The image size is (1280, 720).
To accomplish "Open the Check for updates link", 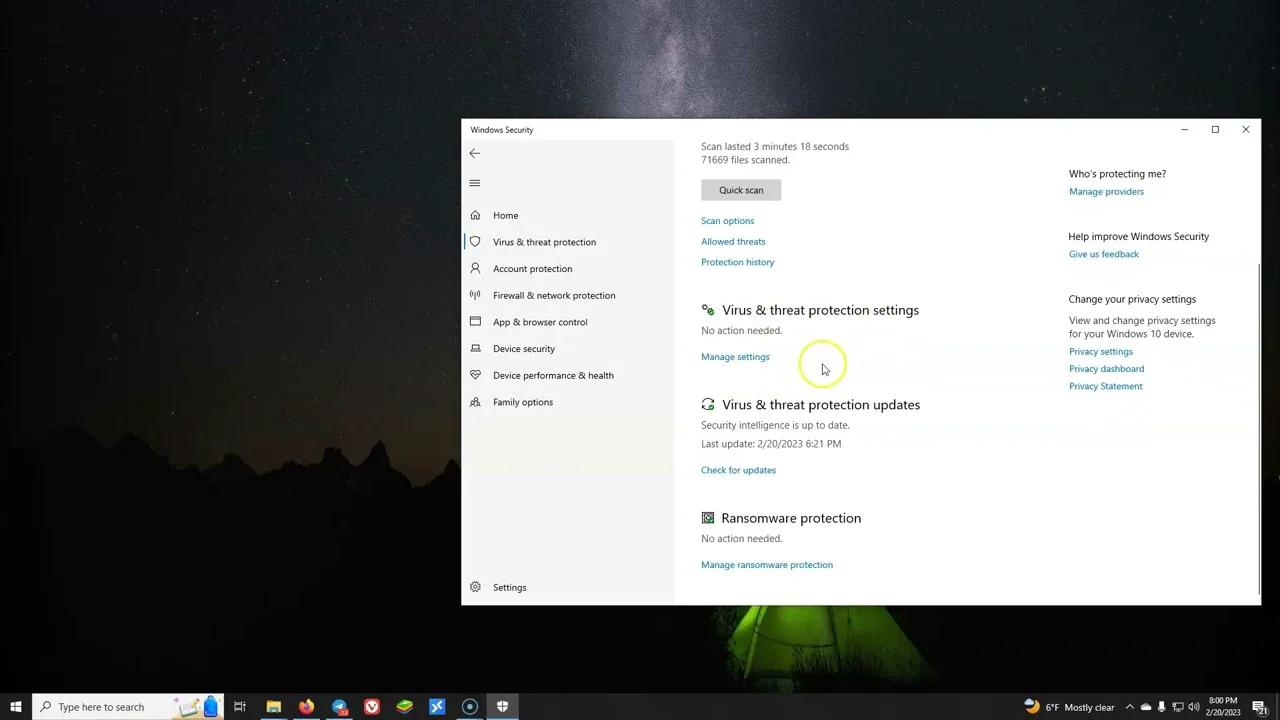I will click(738, 470).
